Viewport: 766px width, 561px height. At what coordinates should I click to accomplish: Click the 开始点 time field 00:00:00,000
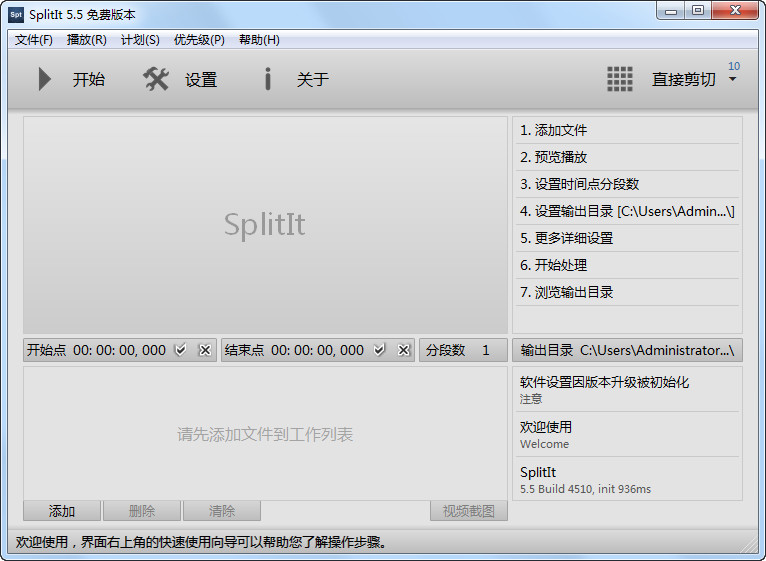pos(120,350)
